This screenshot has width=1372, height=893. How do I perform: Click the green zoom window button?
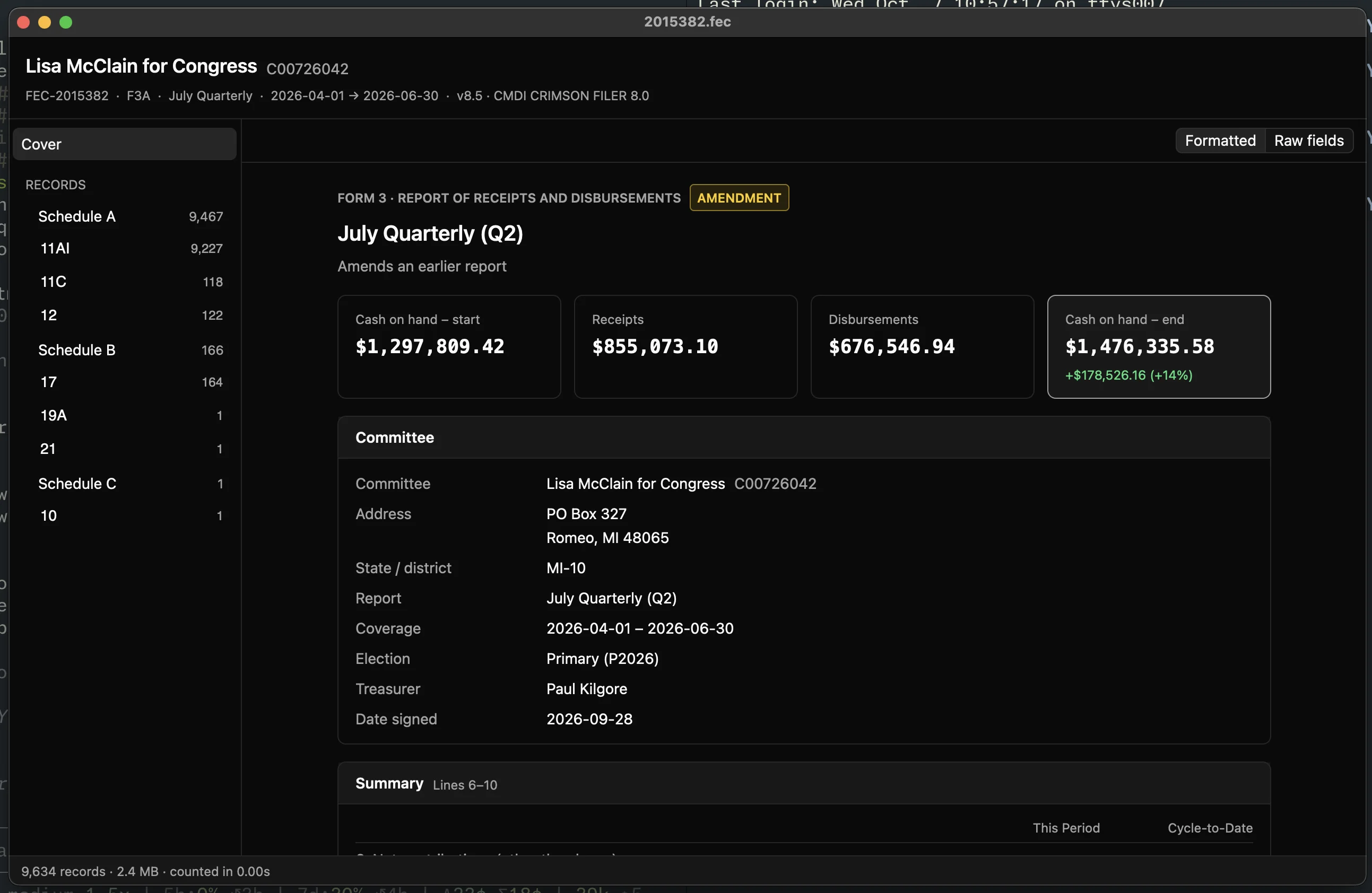(66, 22)
